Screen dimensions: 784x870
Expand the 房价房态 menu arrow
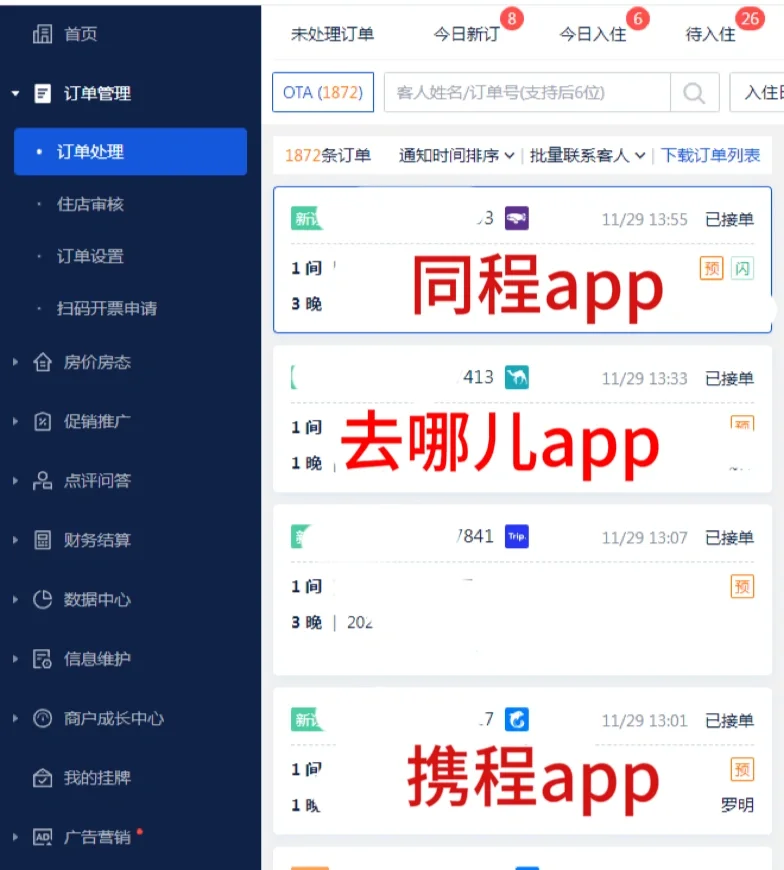point(16,362)
